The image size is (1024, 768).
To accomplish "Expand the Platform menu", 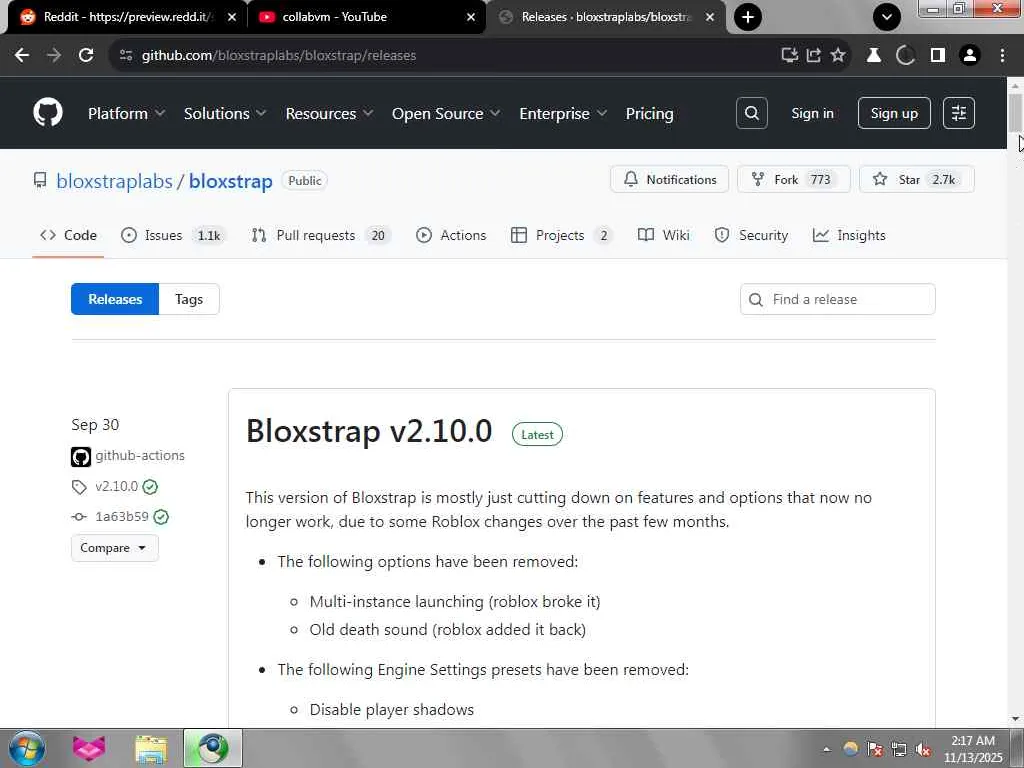I will pos(127,114).
